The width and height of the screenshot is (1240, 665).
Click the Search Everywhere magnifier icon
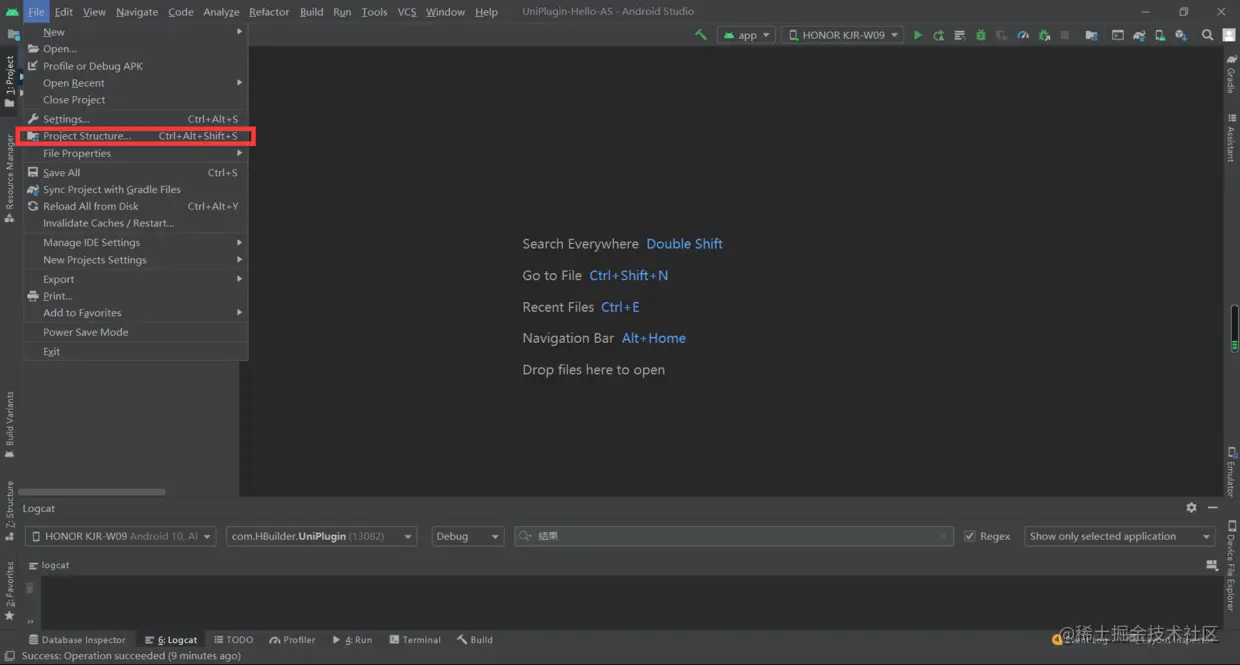(1207, 35)
